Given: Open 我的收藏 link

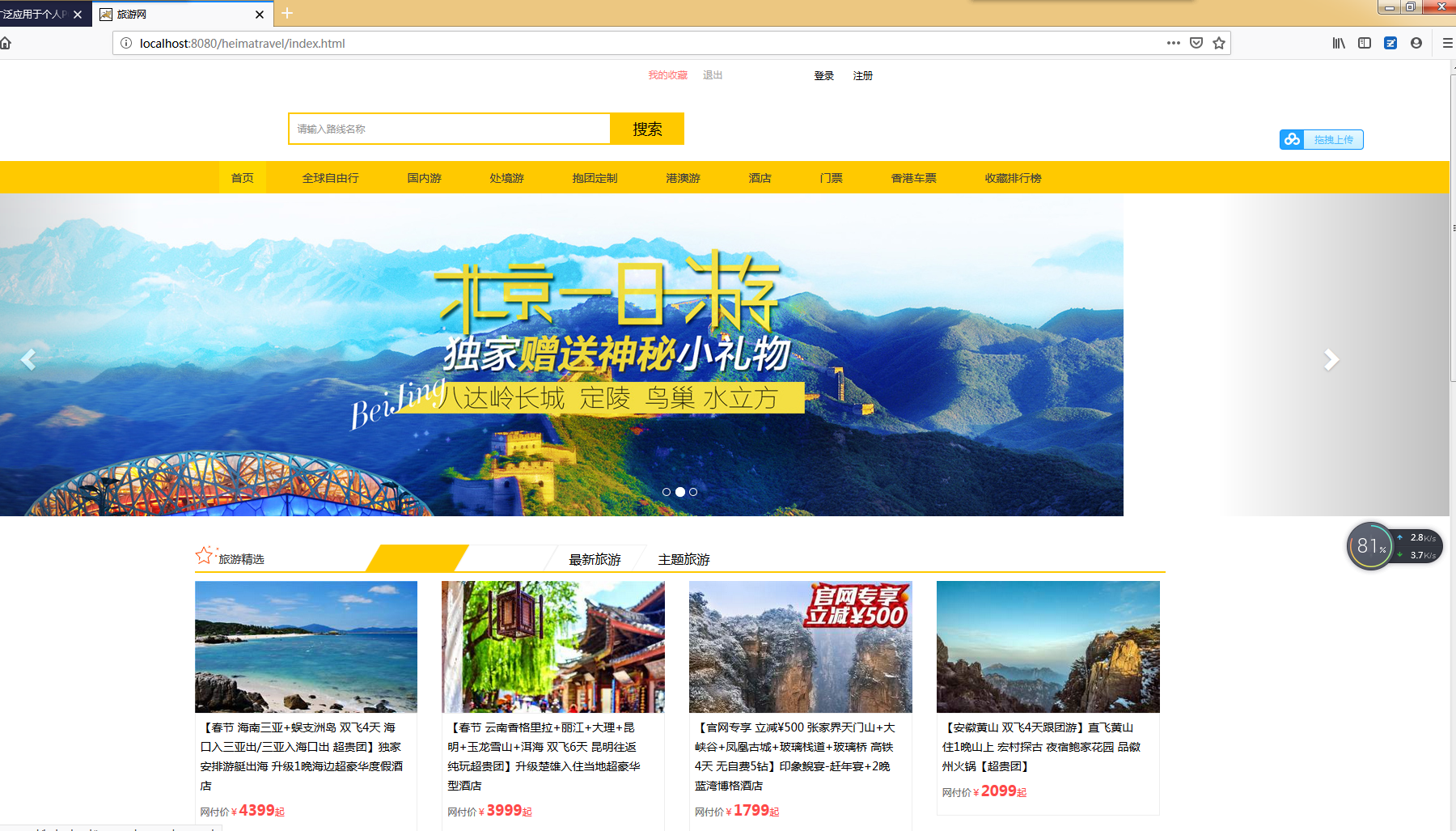Looking at the screenshot, I should click(x=667, y=75).
